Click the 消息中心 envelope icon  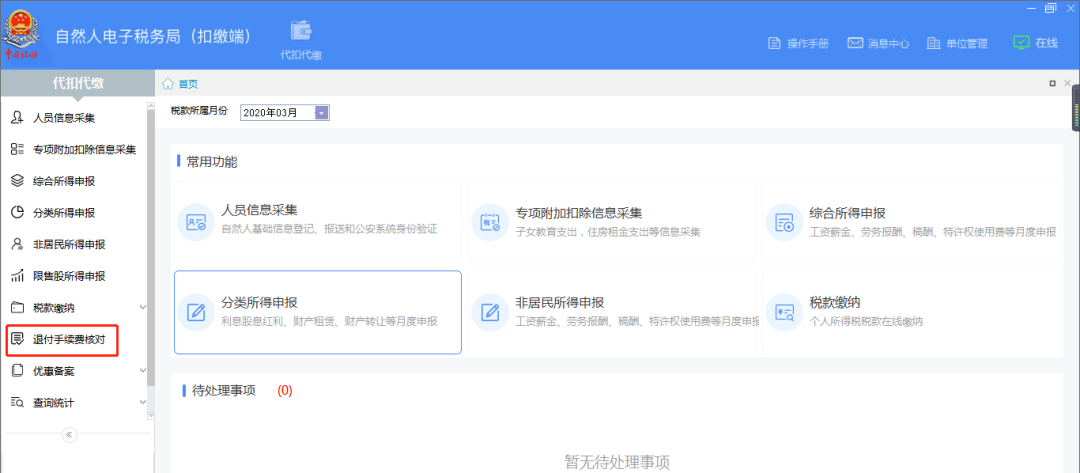pyautogui.click(x=855, y=43)
